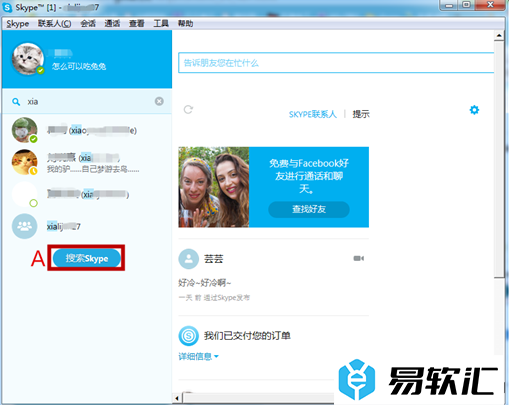Click the search magnifier icon
Viewport: 509px width, 405px height.
[x=16, y=102]
